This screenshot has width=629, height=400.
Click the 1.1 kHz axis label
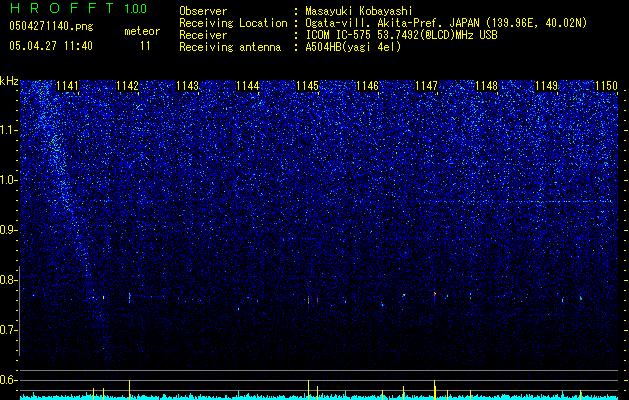[9, 130]
